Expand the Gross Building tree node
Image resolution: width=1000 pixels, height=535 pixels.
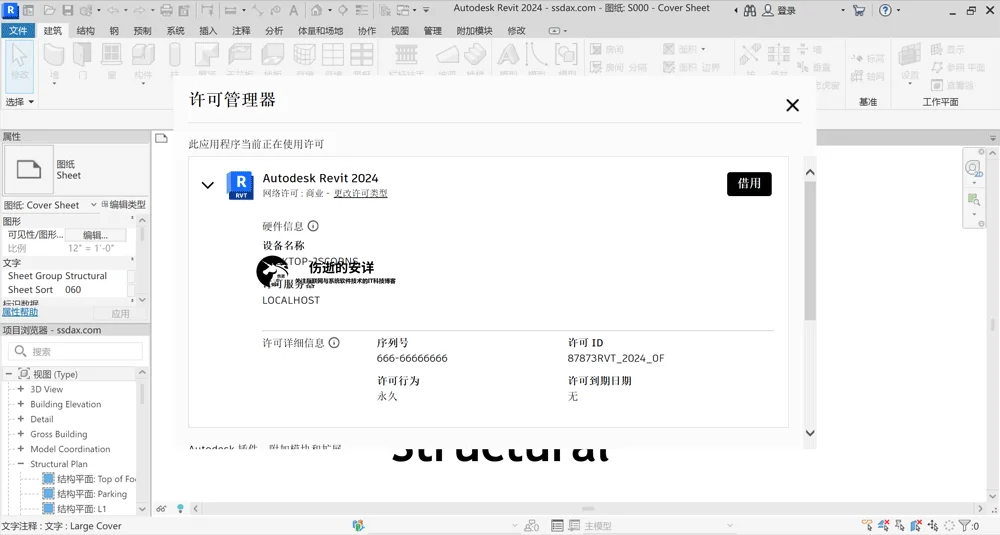(20, 434)
